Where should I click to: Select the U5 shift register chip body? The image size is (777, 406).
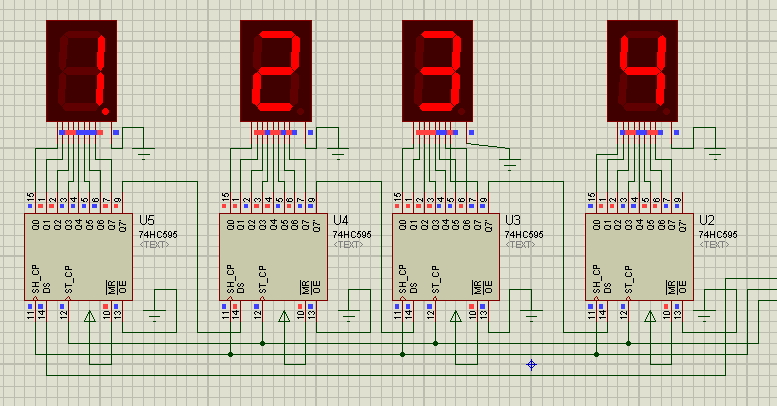point(79,257)
